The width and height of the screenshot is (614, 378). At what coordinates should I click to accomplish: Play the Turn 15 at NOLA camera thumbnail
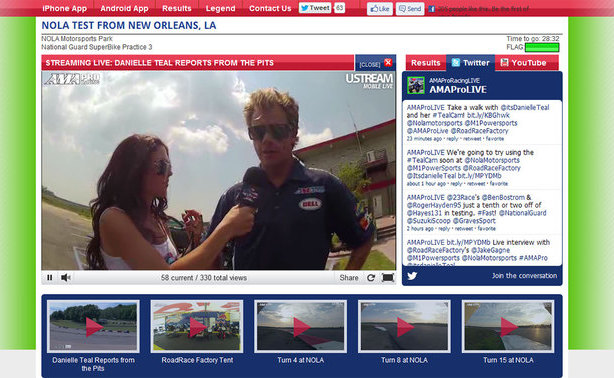pos(508,326)
